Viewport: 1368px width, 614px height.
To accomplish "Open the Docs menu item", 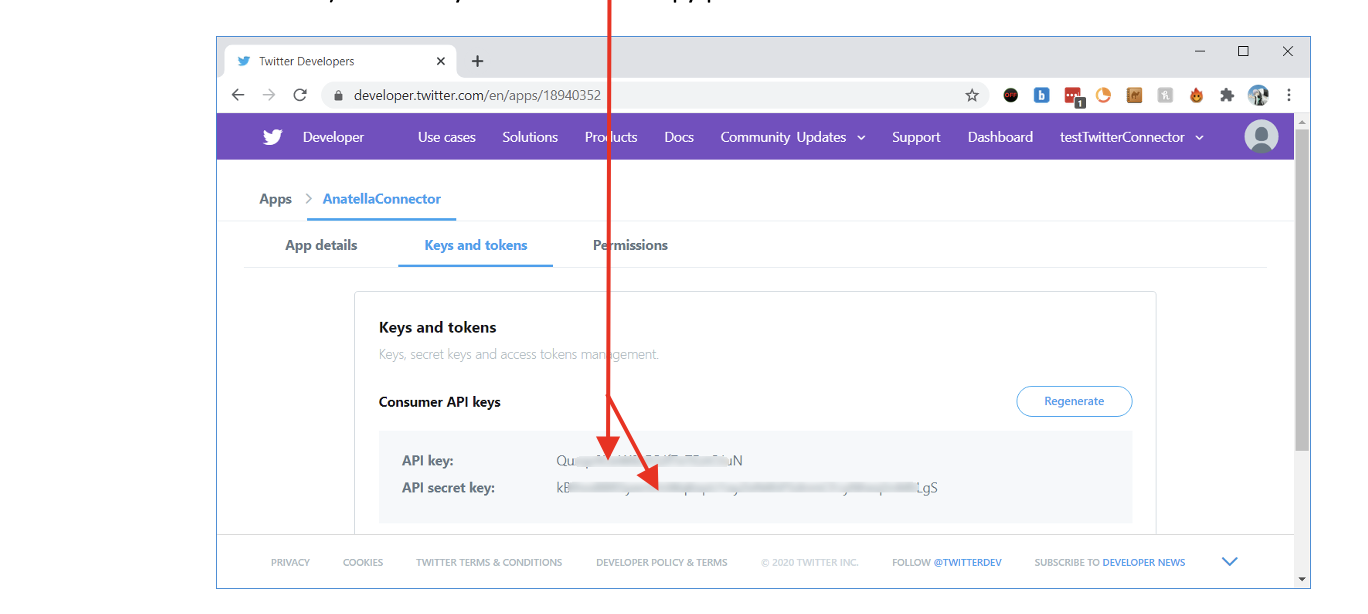I will pos(679,137).
